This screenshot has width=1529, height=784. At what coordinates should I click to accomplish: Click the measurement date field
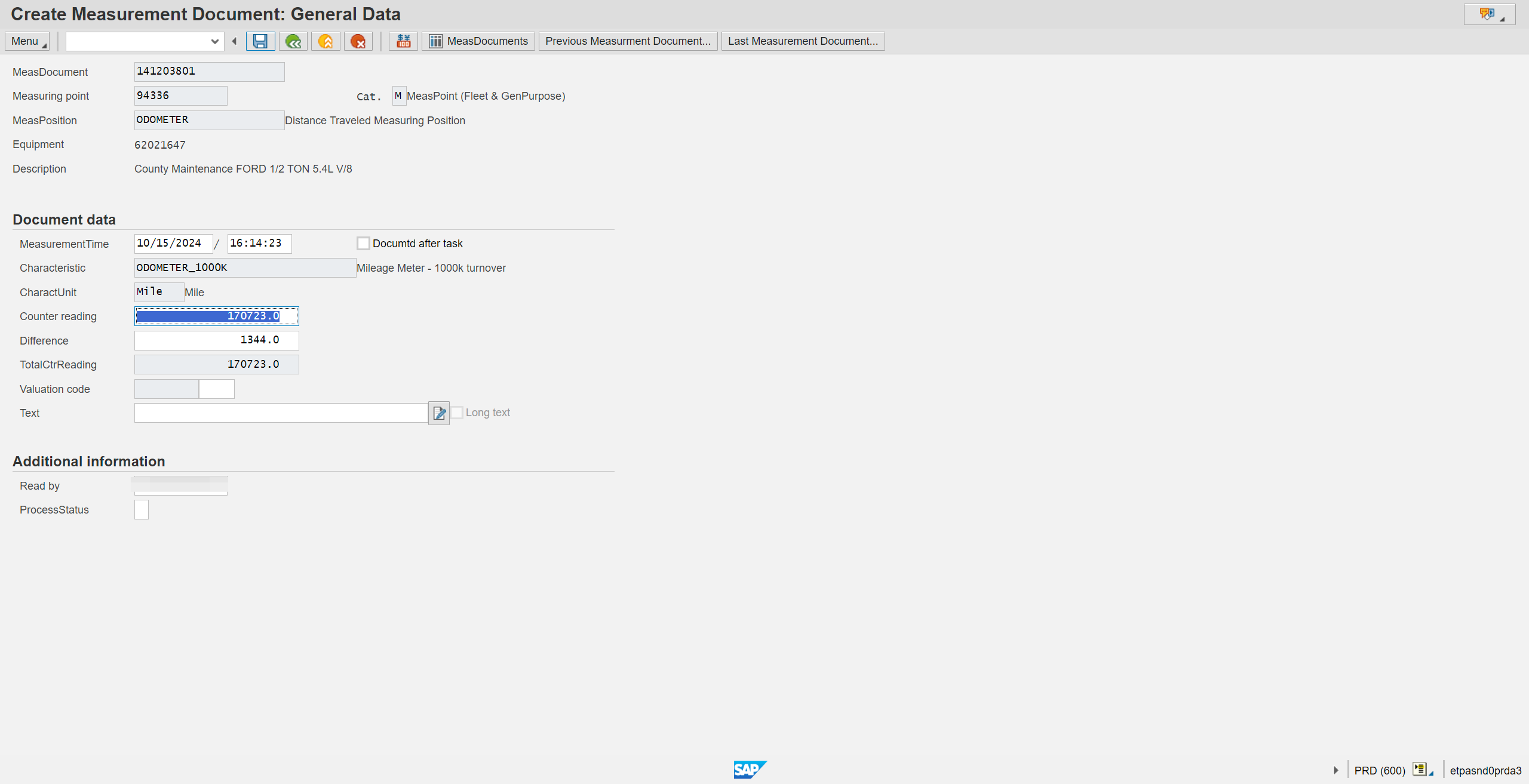coord(173,244)
